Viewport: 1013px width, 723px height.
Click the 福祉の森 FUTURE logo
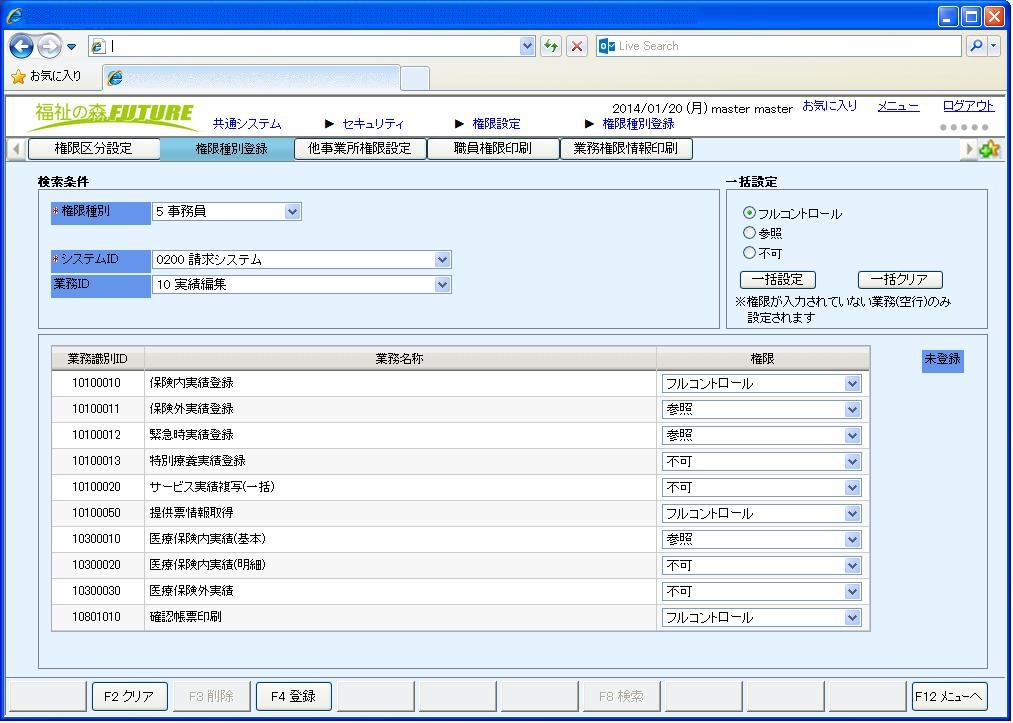click(114, 115)
